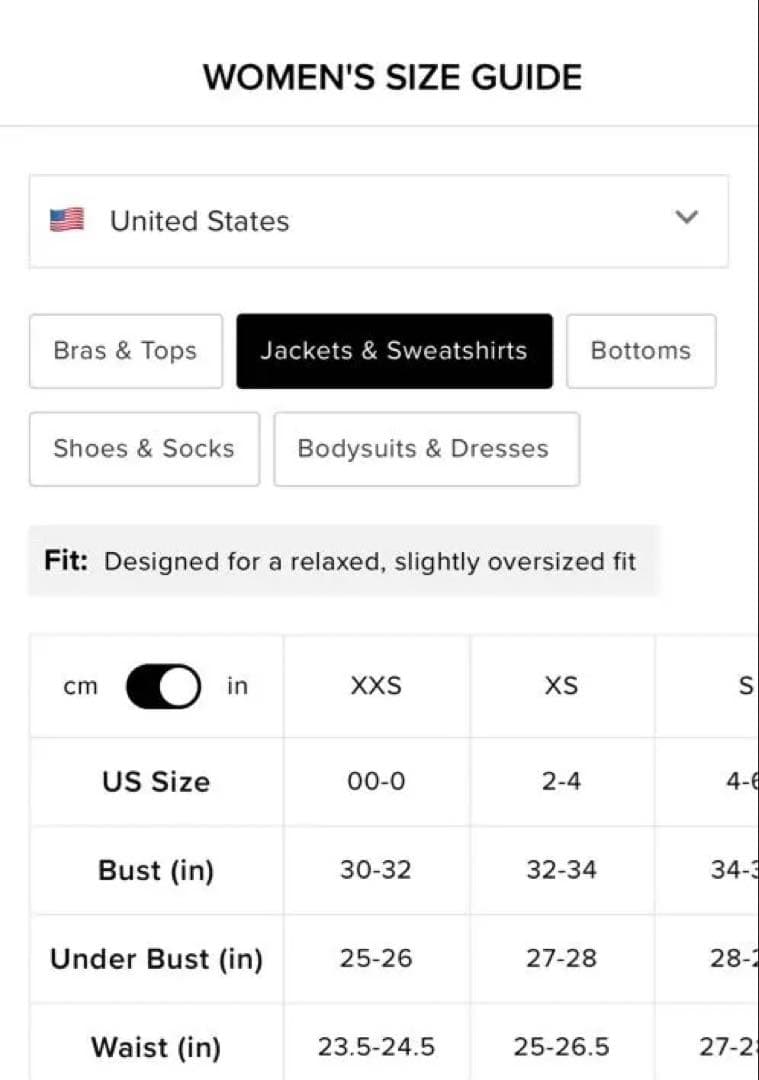Select the Jackets & Sweatshirts tab
This screenshot has height=1080, width=759.
tap(394, 351)
